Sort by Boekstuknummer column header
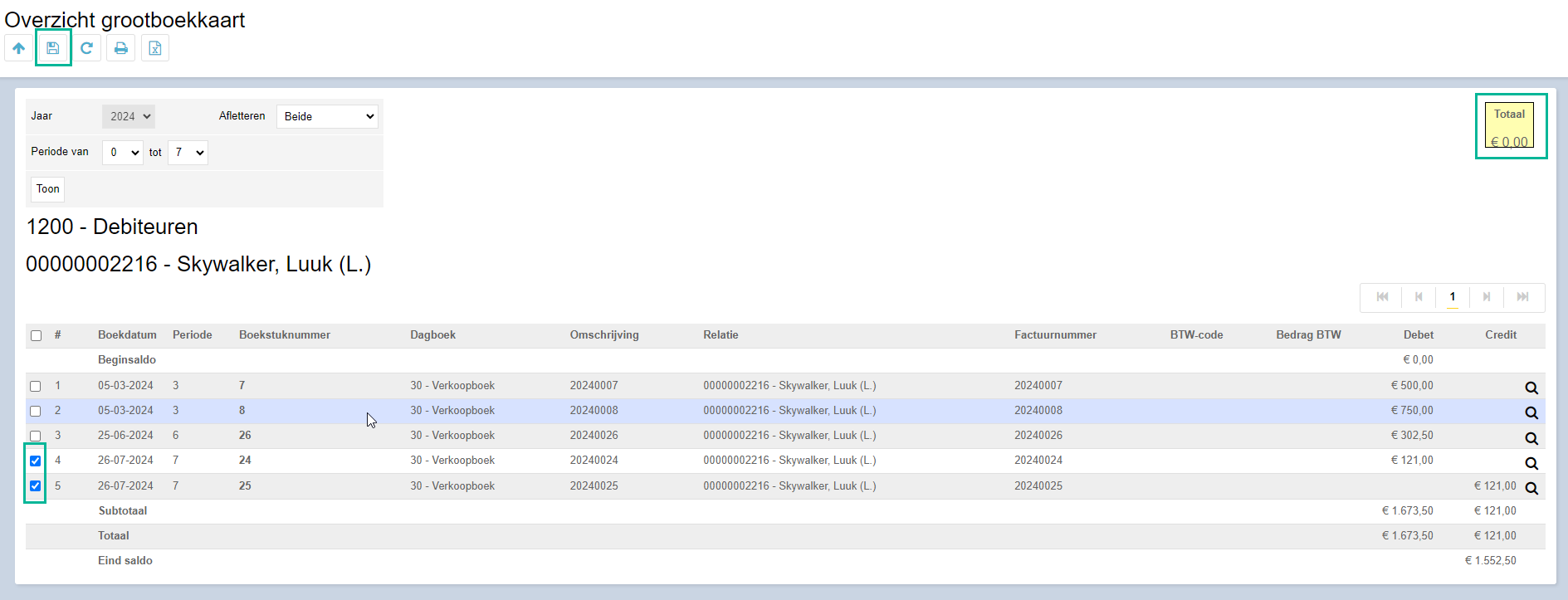This screenshot has width=1568, height=600. coord(285,335)
